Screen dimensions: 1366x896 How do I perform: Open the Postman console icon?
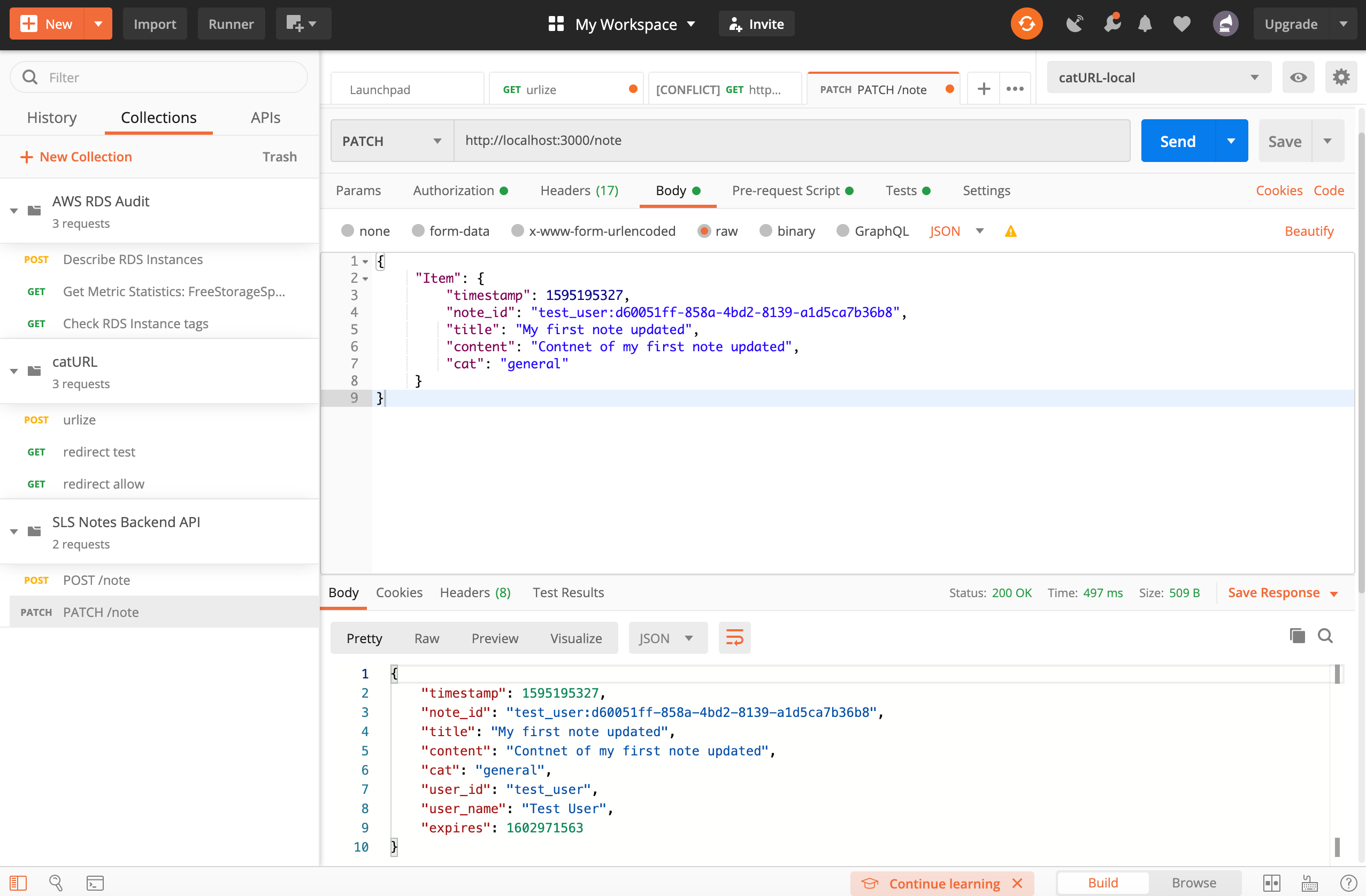(x=95, y=883)
